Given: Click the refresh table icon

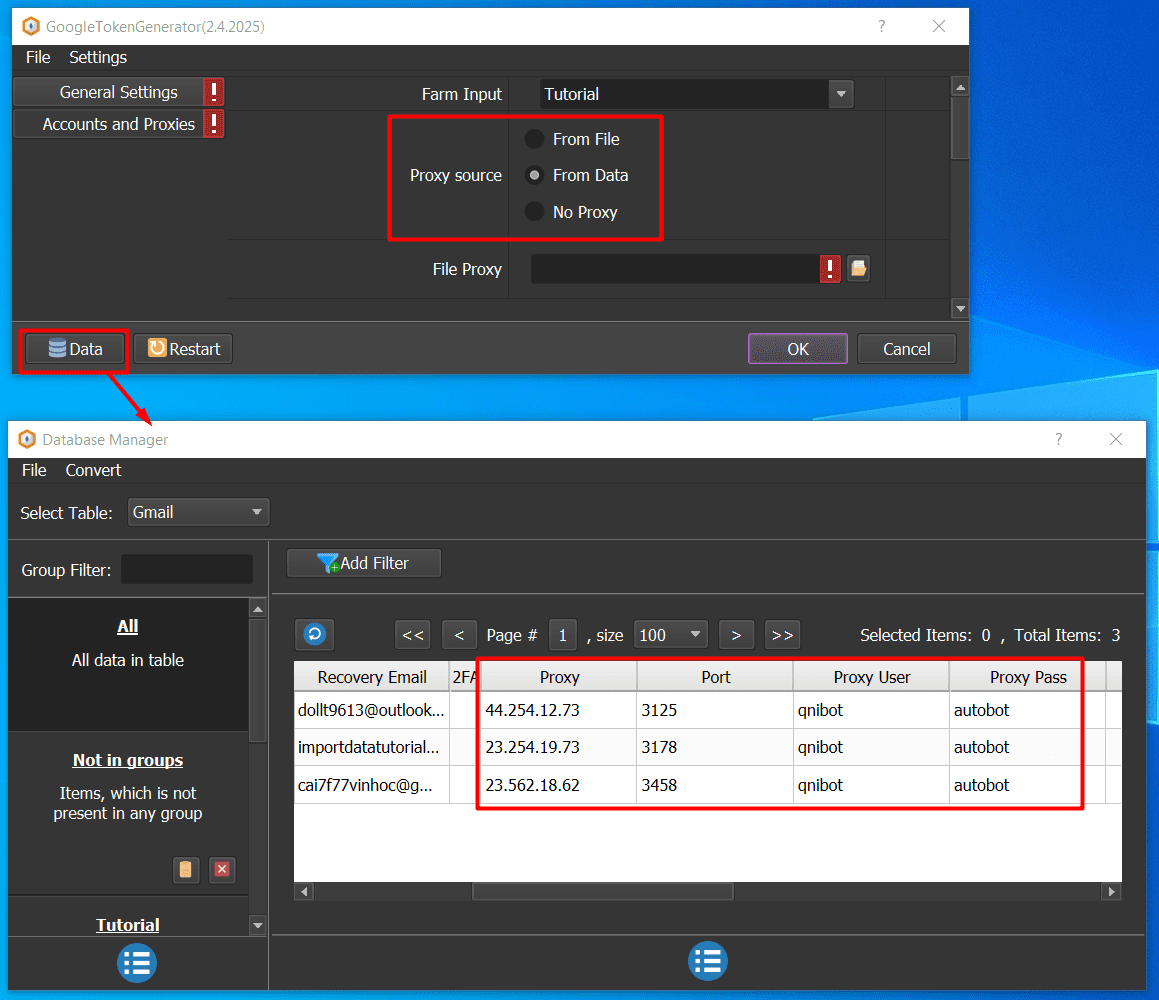Looking at the screenshot, I should [315, 634].
